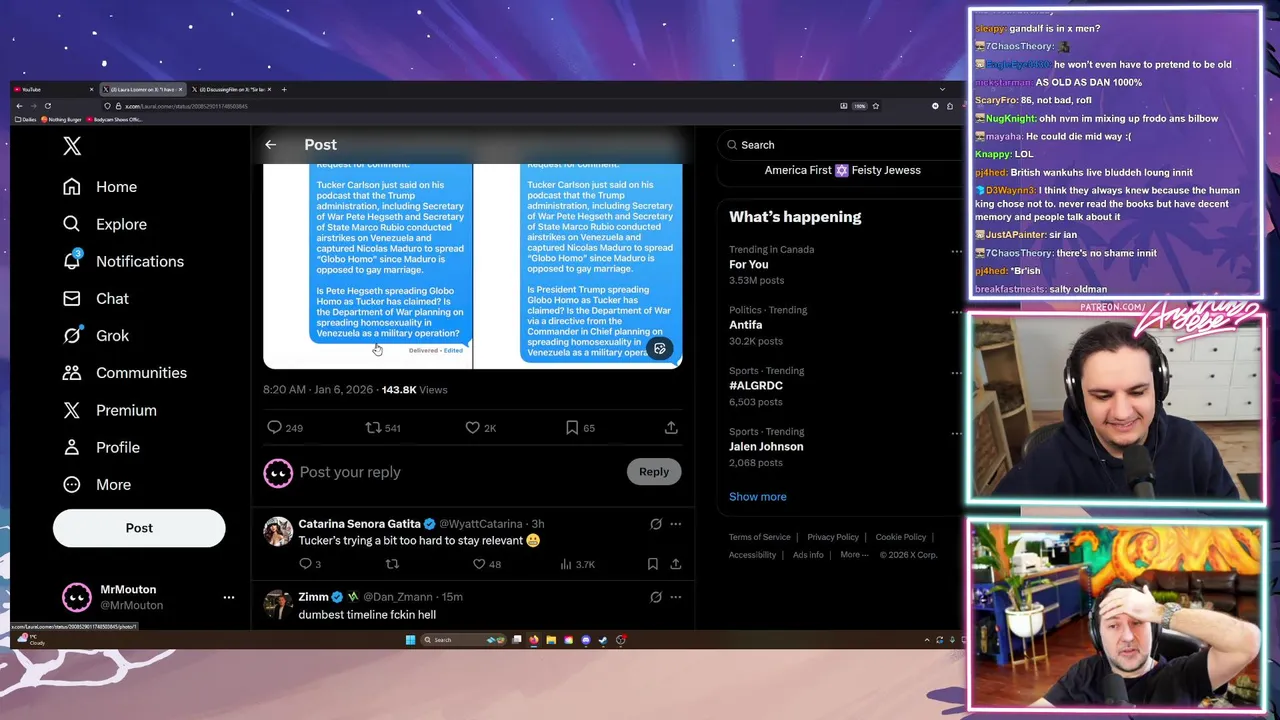Click the X search box
1280x720 pixels.
coord(840,145)
